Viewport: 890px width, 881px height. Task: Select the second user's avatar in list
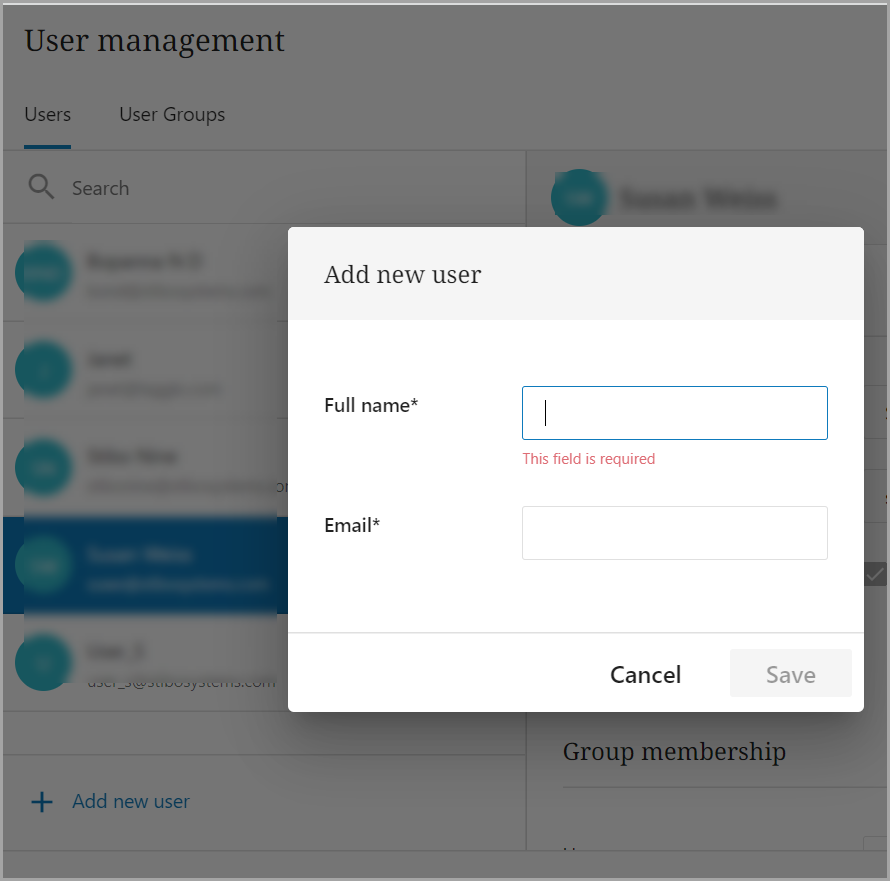pos(44,370)
